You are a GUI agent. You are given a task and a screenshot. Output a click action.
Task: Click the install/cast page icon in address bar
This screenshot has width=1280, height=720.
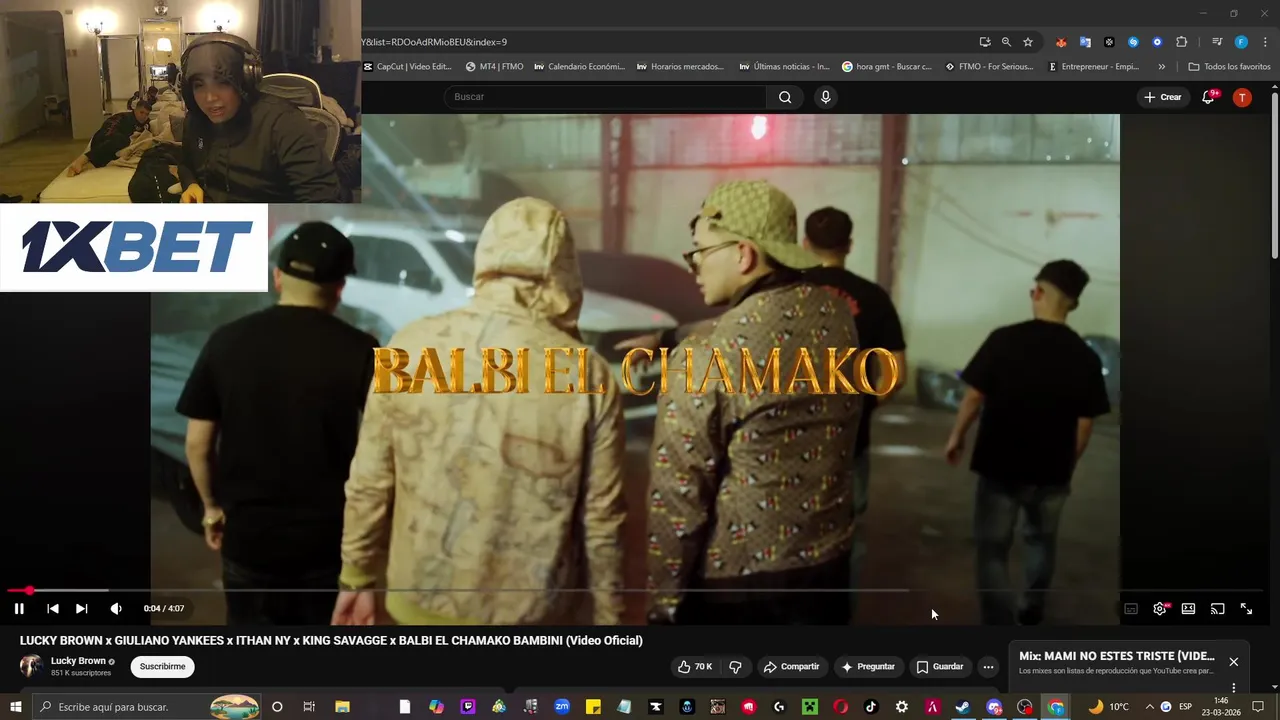point(985,42)
